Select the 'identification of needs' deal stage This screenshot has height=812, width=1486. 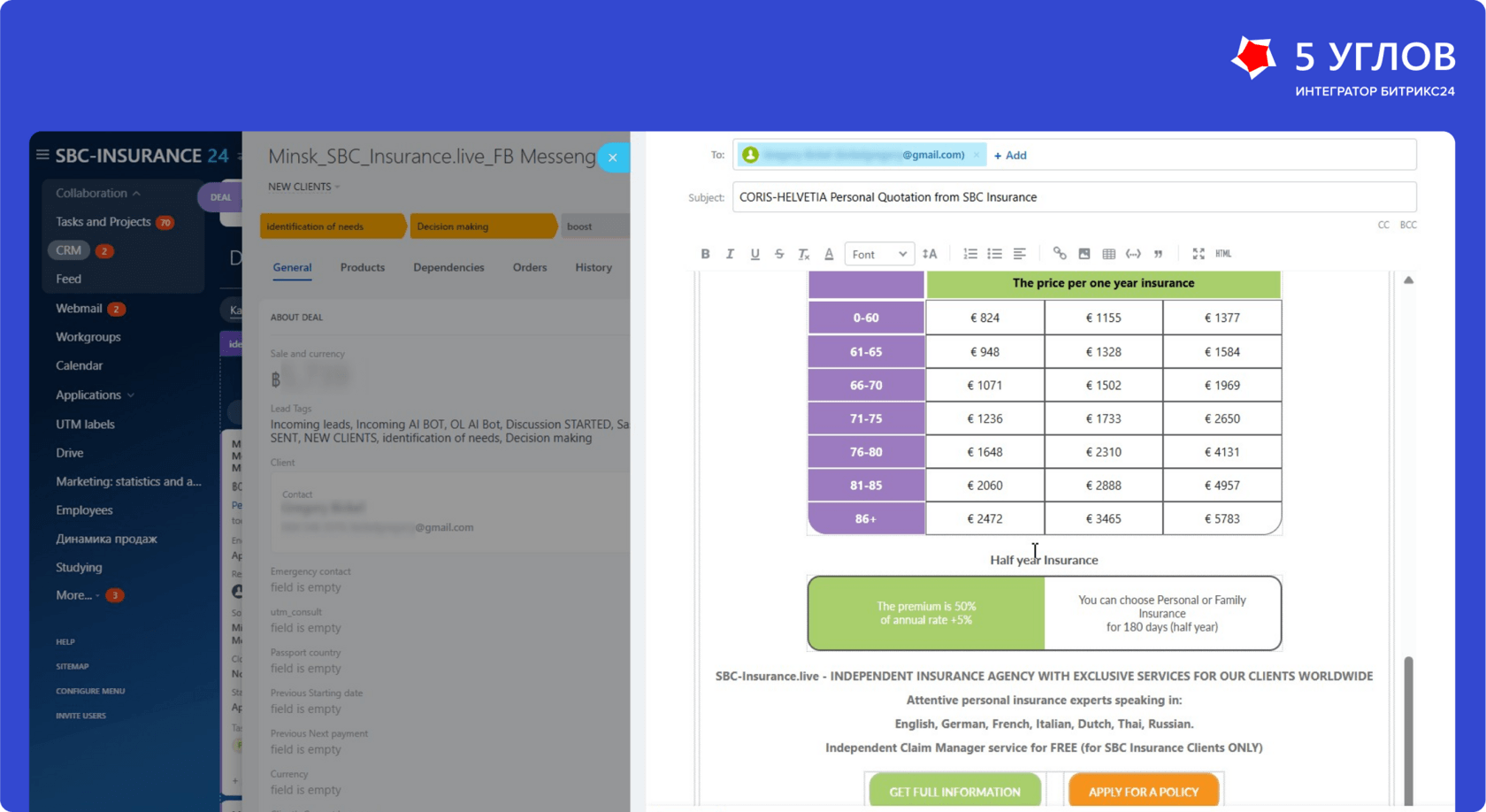click(332, 226)
